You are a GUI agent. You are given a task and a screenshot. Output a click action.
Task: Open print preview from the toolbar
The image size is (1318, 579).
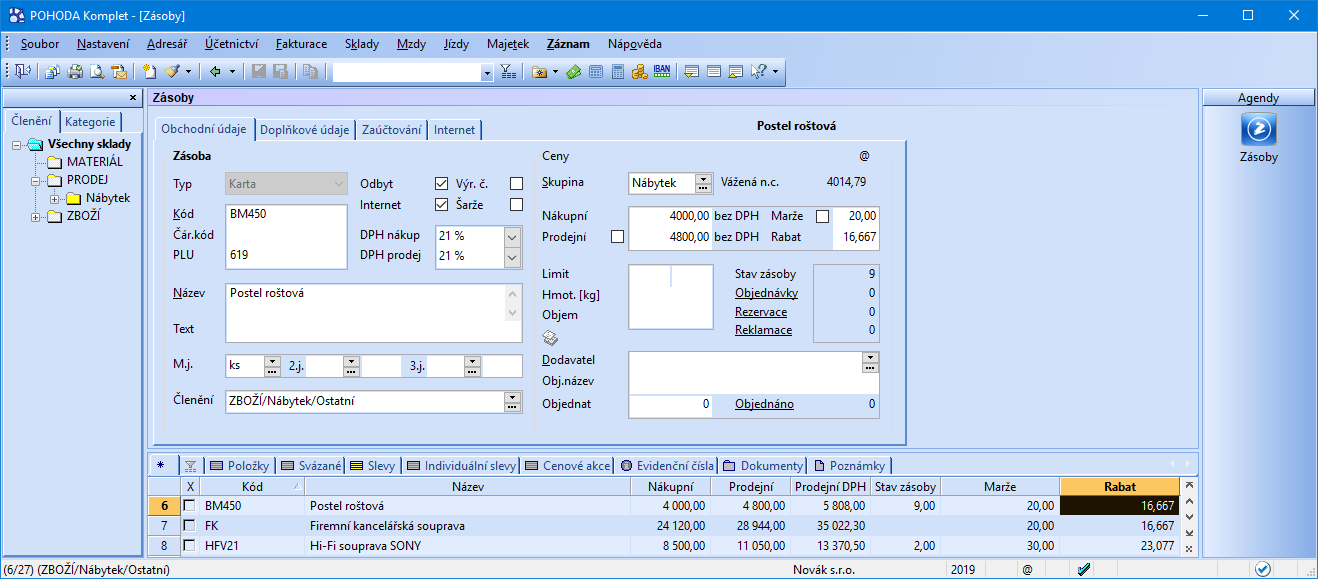coord(97,72)
